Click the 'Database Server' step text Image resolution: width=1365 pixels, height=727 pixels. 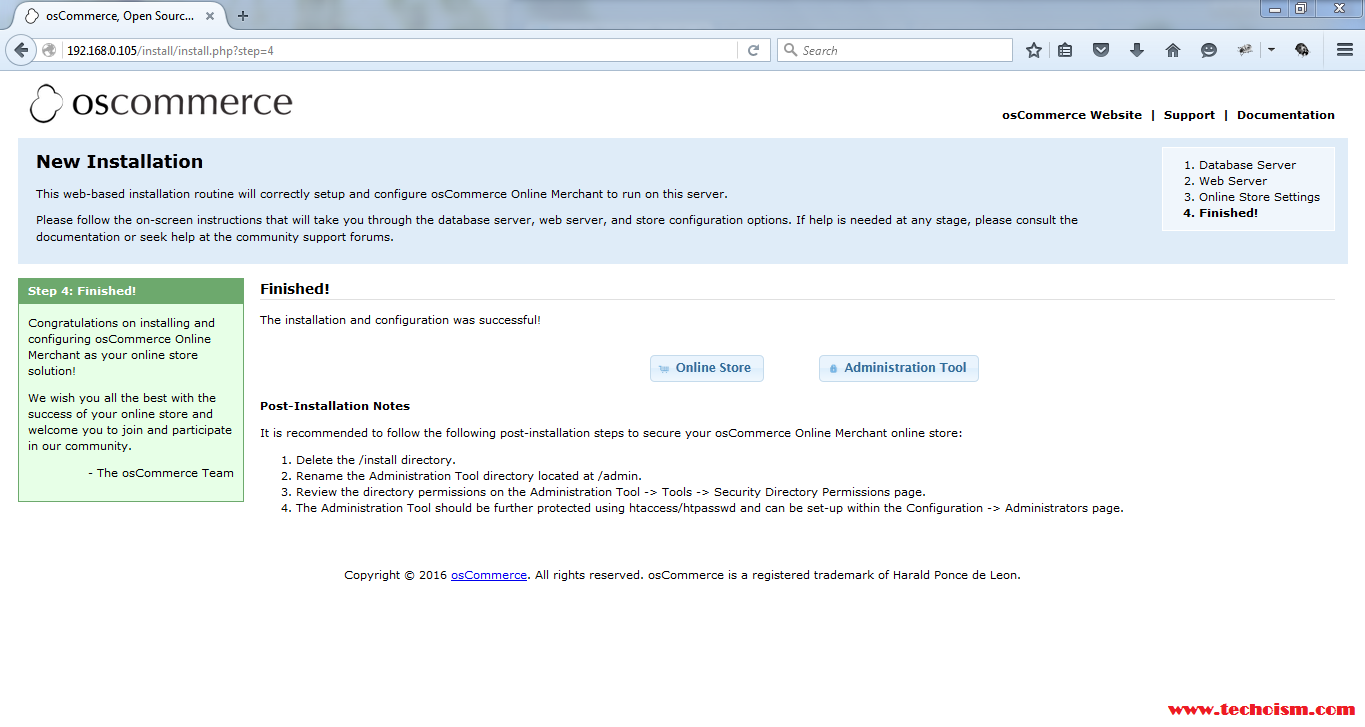pos(1247,165)
